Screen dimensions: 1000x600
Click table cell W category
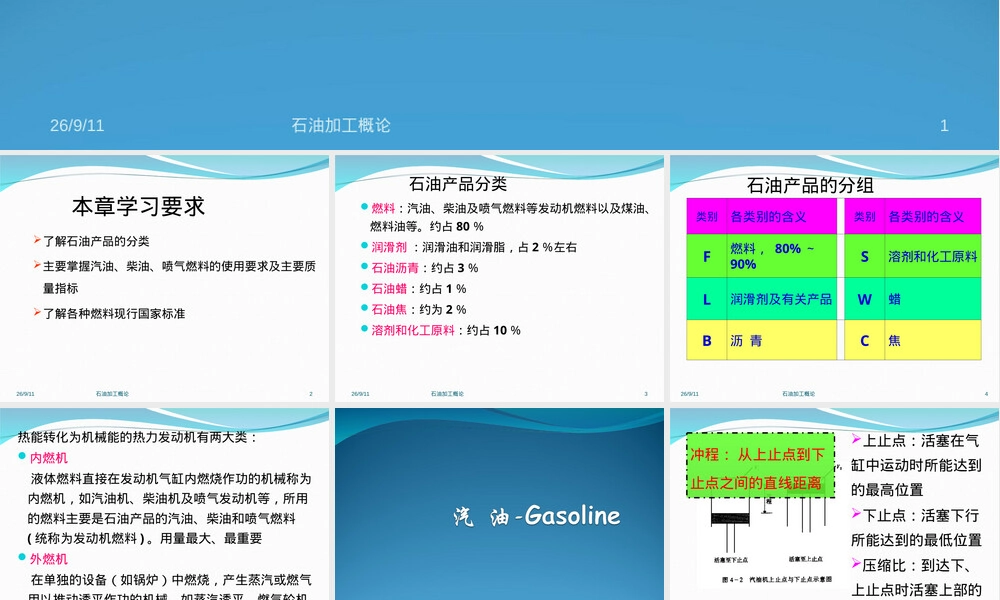coord(865,299)
